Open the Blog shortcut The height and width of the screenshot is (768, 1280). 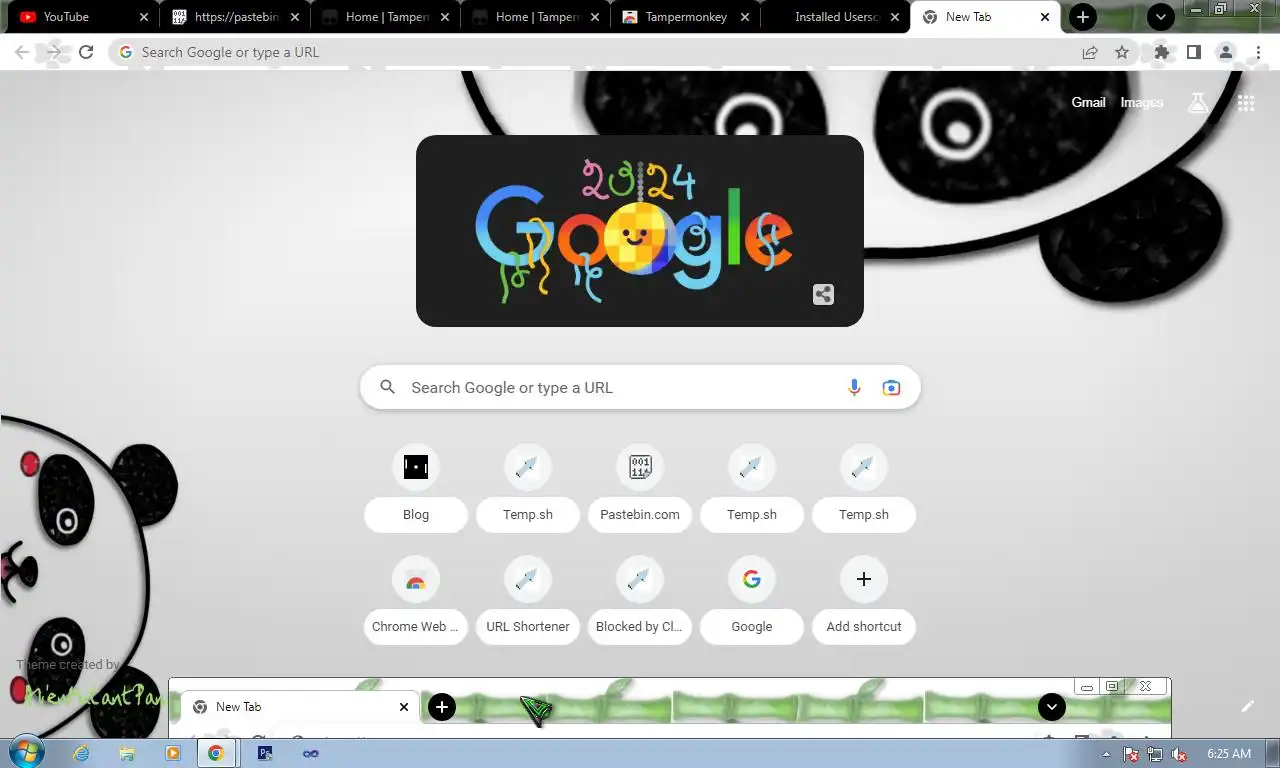[416, 489]
